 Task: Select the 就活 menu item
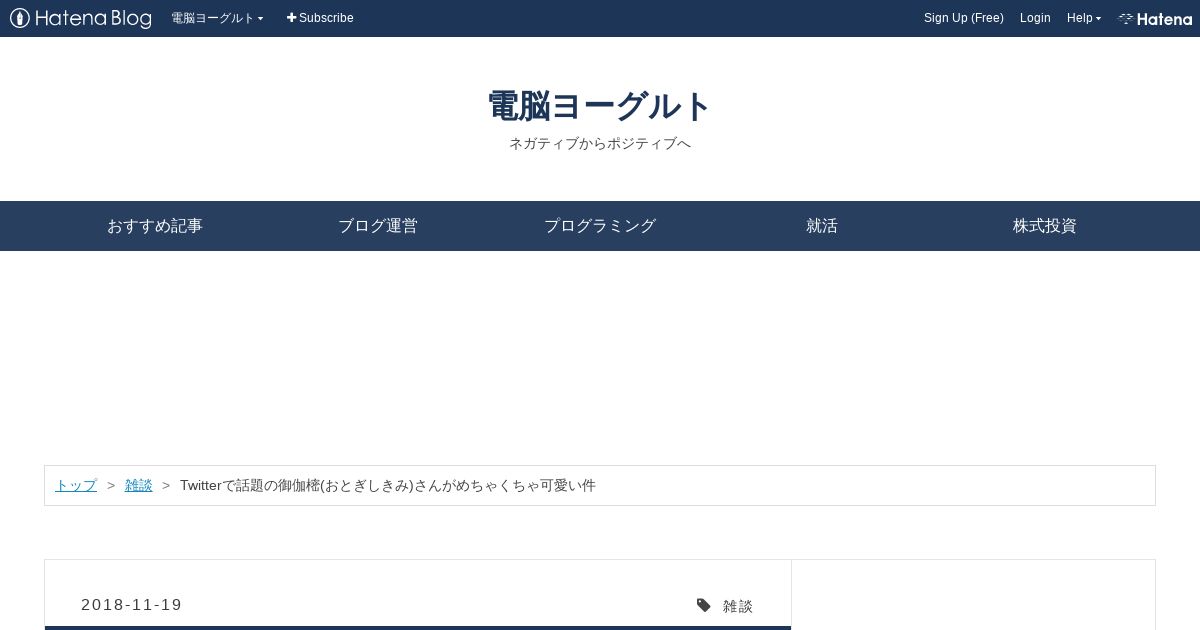click(822, 226)
